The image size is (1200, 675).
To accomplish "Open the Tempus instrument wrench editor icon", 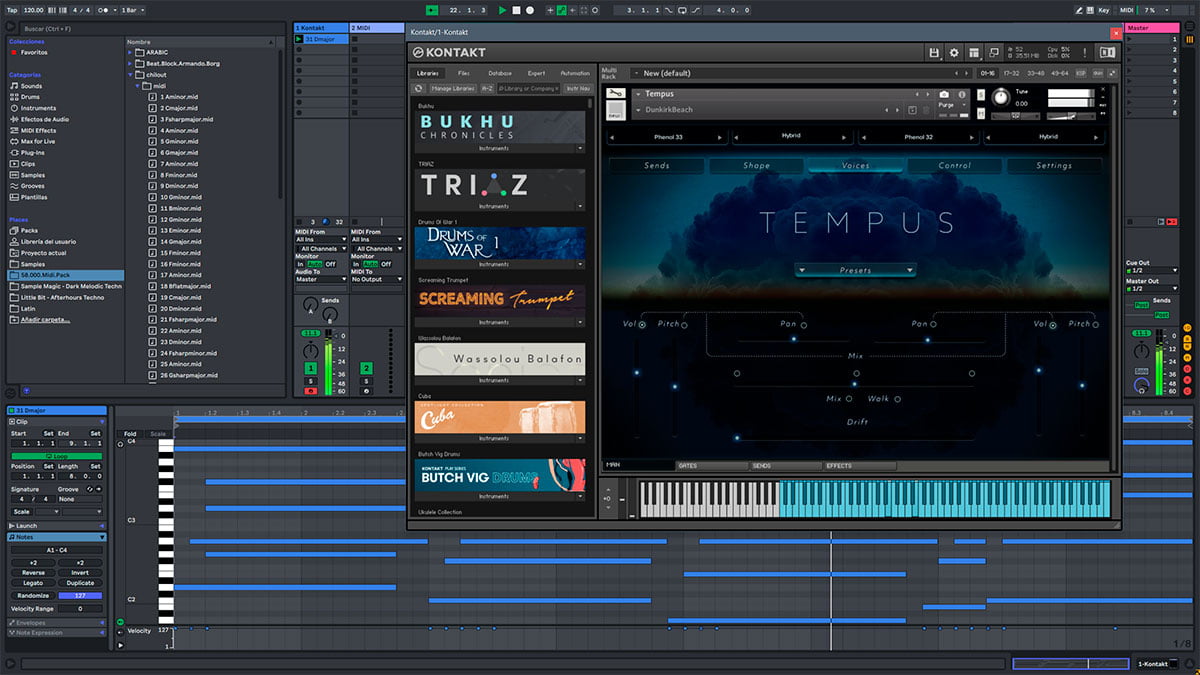I will (x=616, y=94).
